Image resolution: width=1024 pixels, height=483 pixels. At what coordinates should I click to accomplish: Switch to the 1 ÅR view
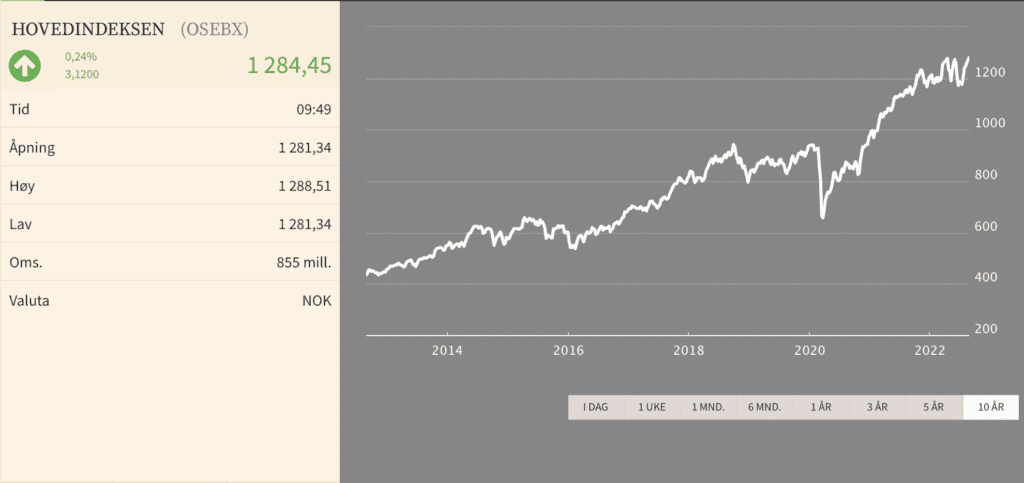click(821, 407)
